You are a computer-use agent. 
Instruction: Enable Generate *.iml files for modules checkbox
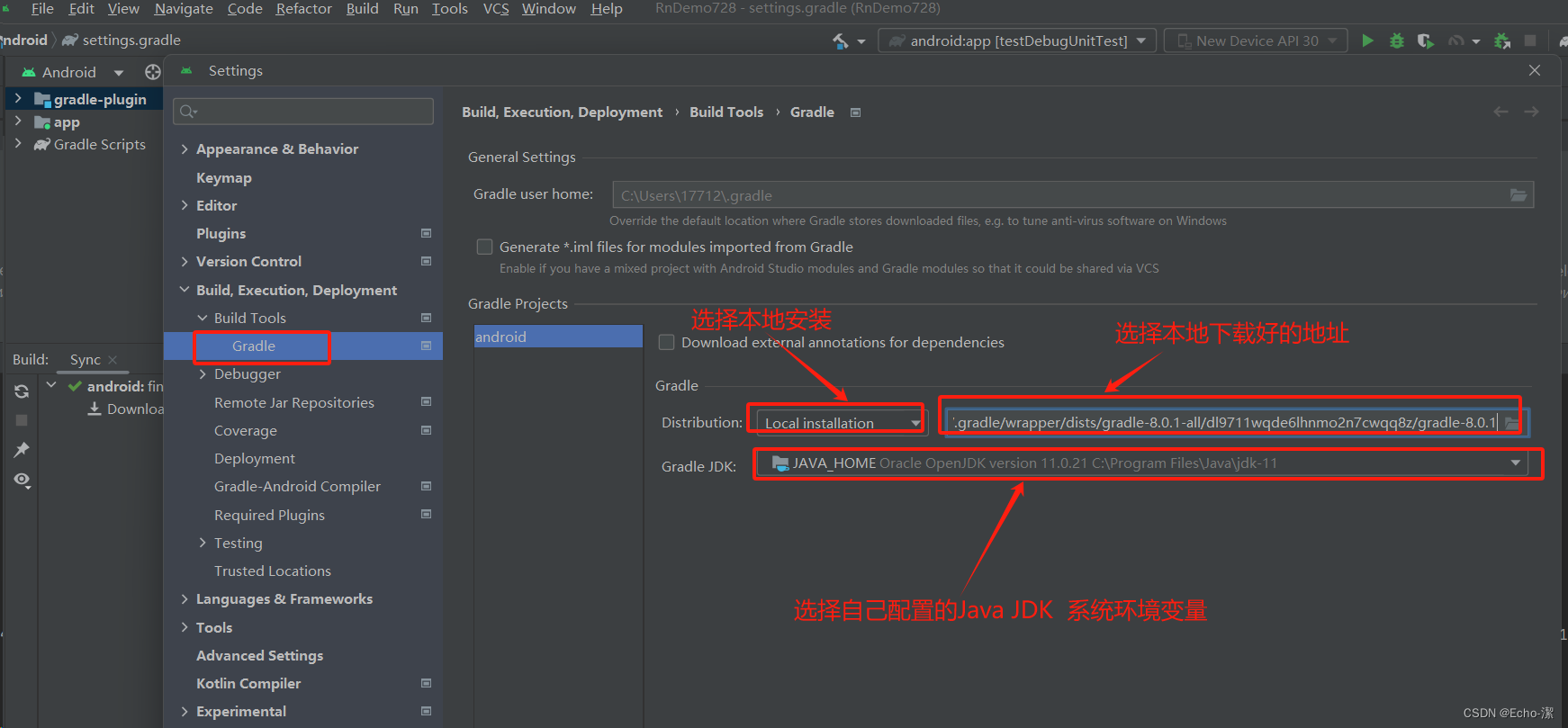click(x=484, y=247)
